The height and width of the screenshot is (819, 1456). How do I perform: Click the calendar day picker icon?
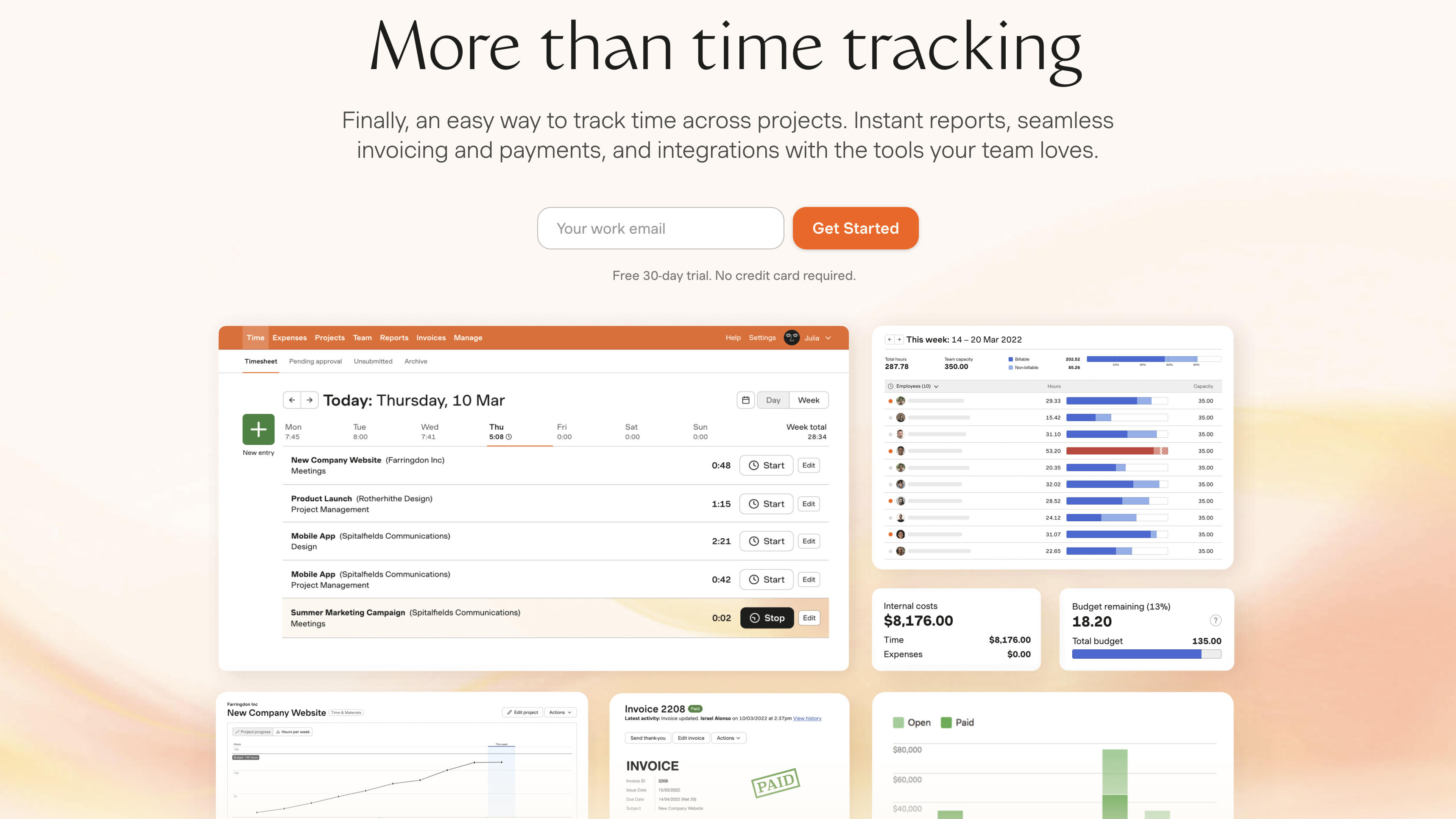point(745,399)
